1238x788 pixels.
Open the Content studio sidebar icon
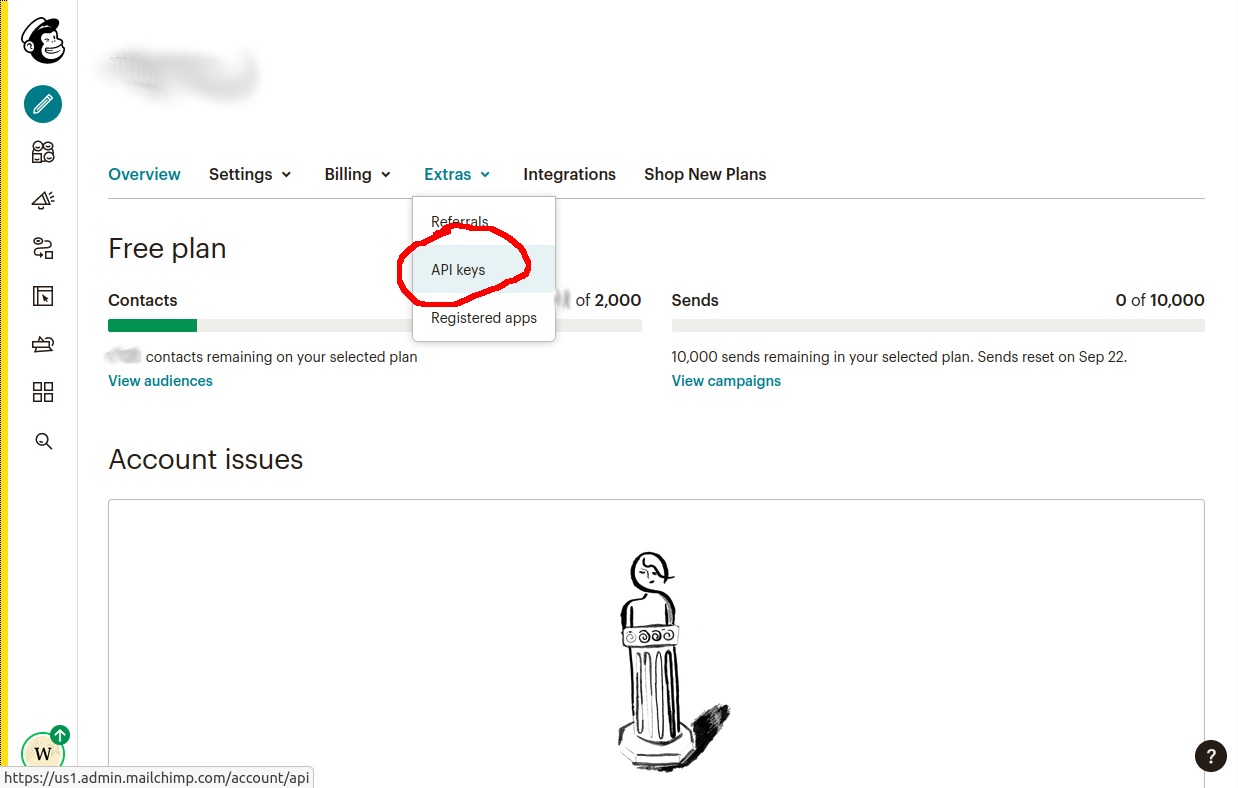click(x=43, y=344)
